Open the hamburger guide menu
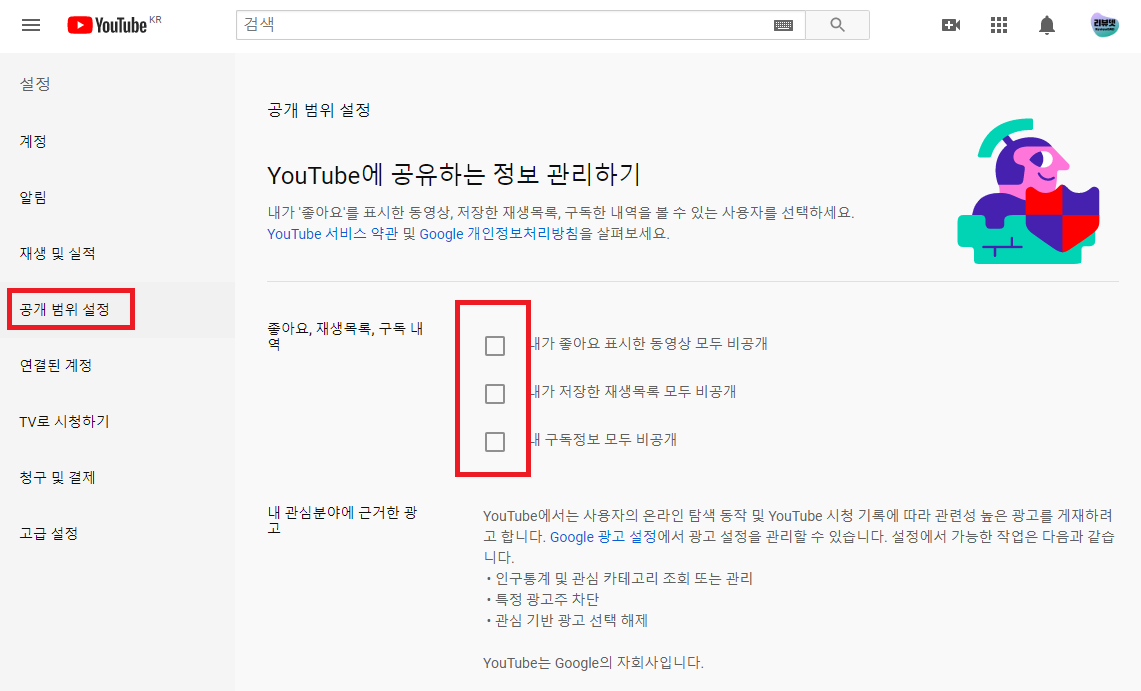1141x691 pixels. coord(31,25)
